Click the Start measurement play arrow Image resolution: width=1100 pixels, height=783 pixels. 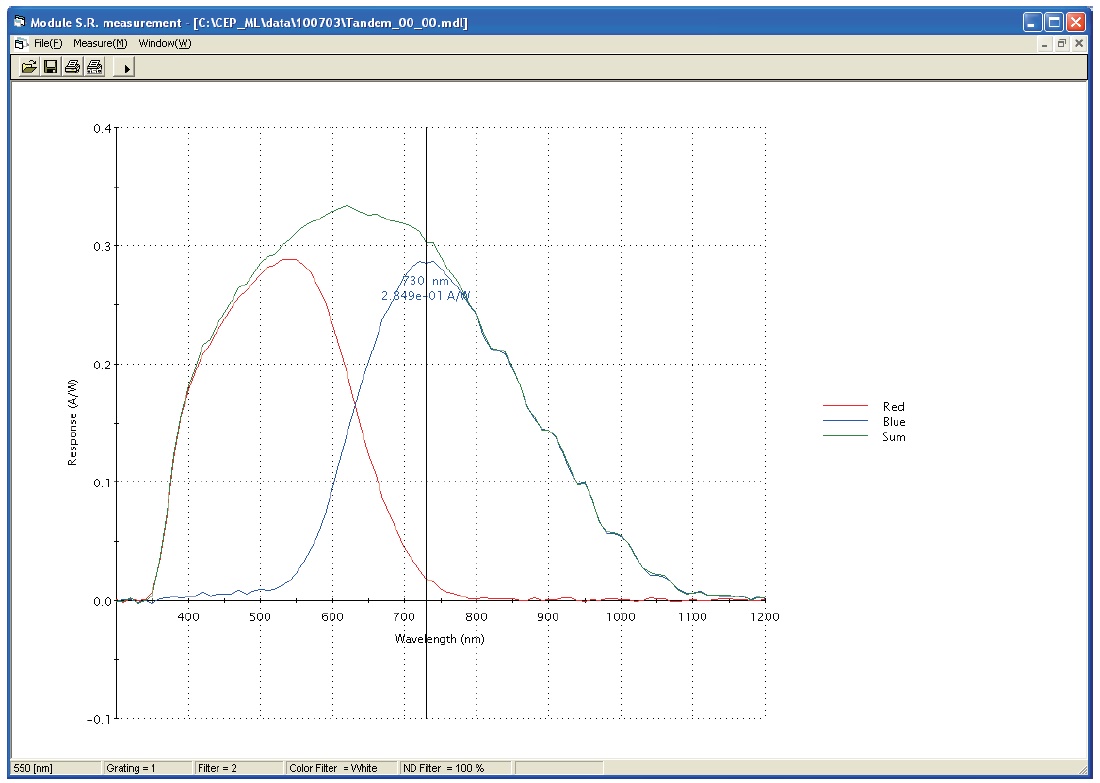tap(126, 68)
